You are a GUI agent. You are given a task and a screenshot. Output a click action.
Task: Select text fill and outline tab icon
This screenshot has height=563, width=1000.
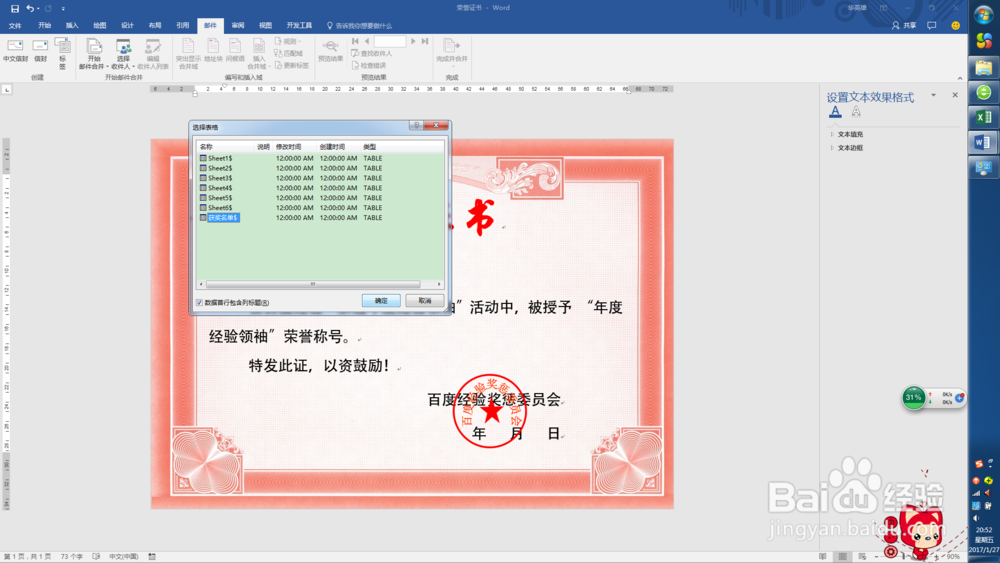pos(835,112)
